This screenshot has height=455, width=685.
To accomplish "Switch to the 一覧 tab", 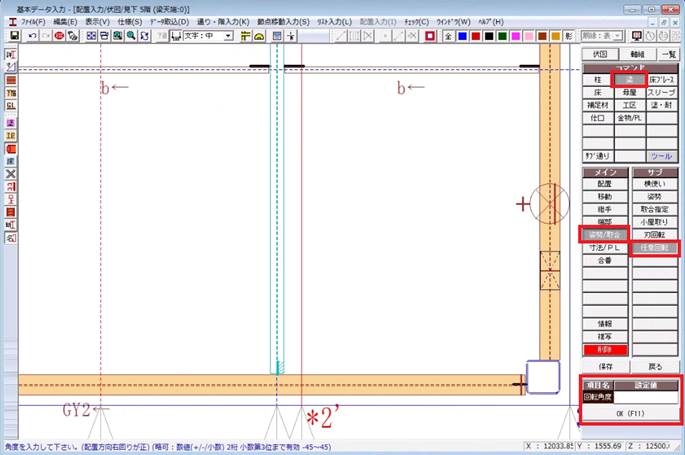I will click(x=668, y=54).
